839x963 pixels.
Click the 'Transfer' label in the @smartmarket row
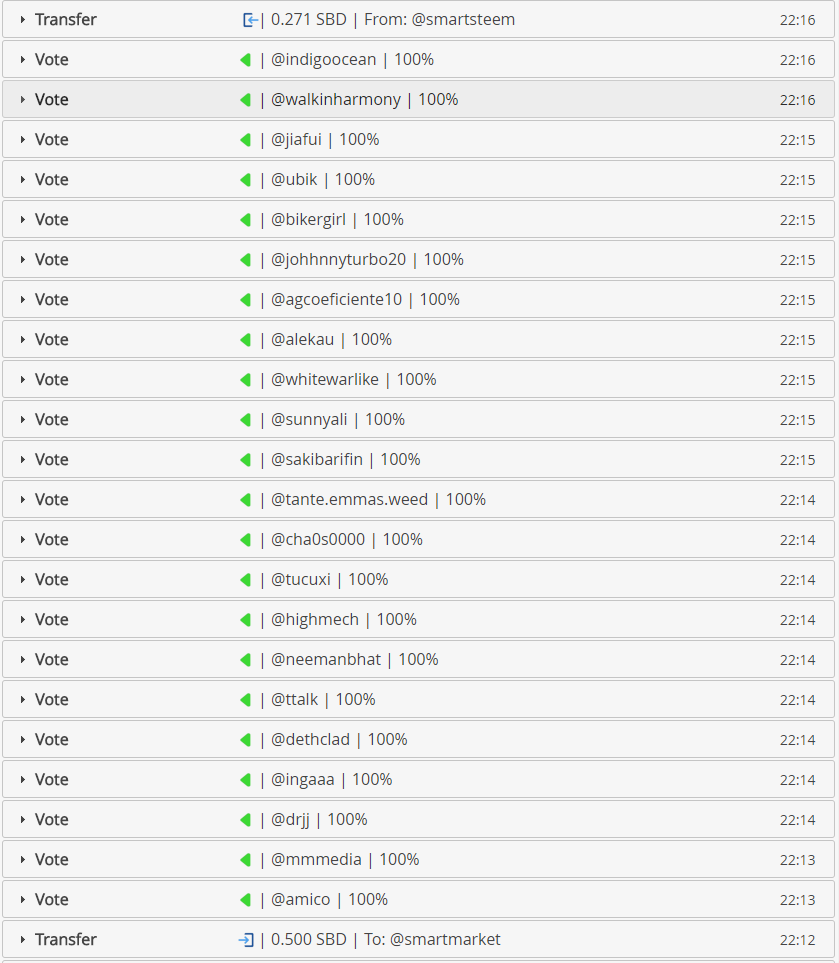(66, 940)
